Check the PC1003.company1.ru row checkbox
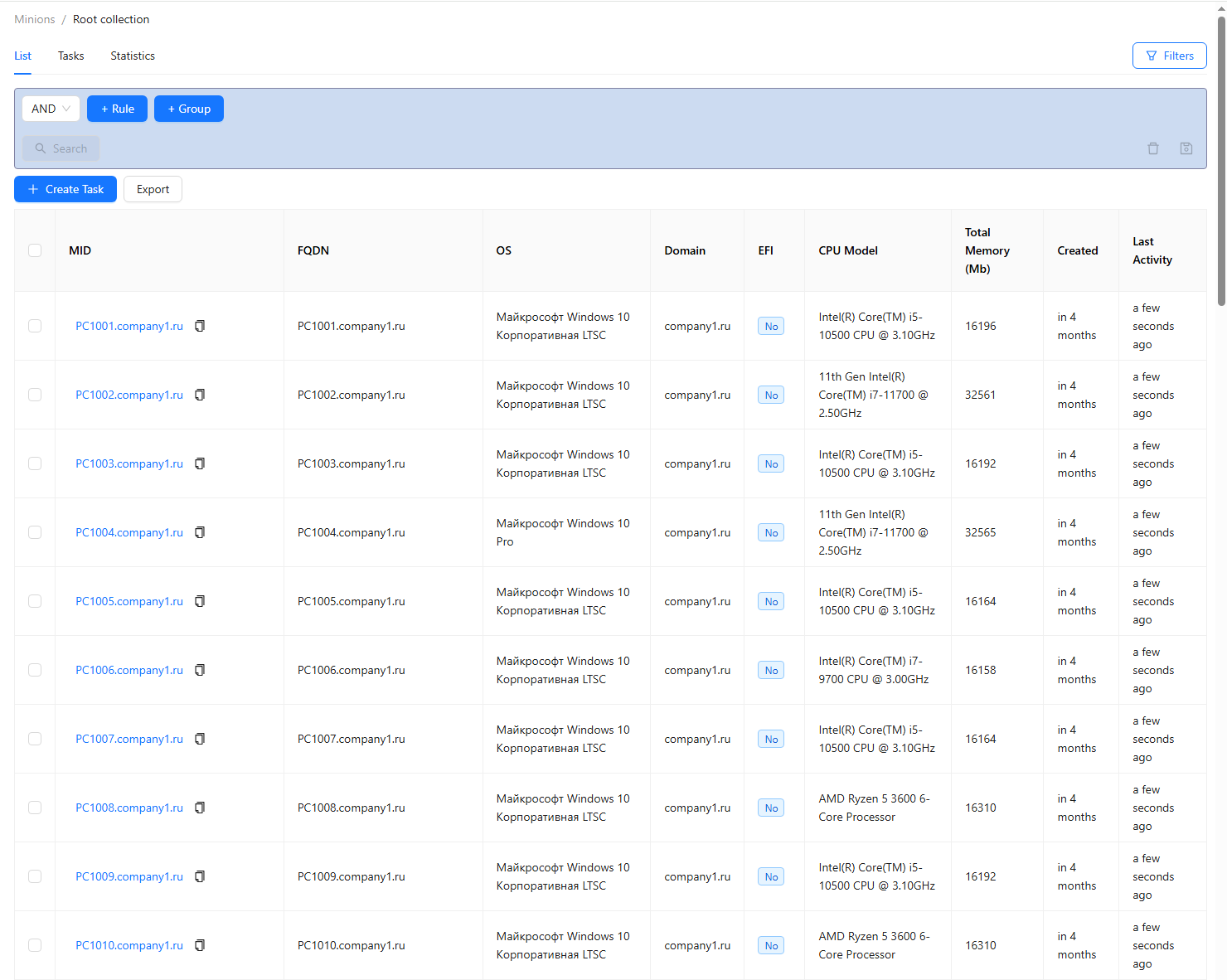This screenshot has height=980, width=1227. tap(35, 463)
